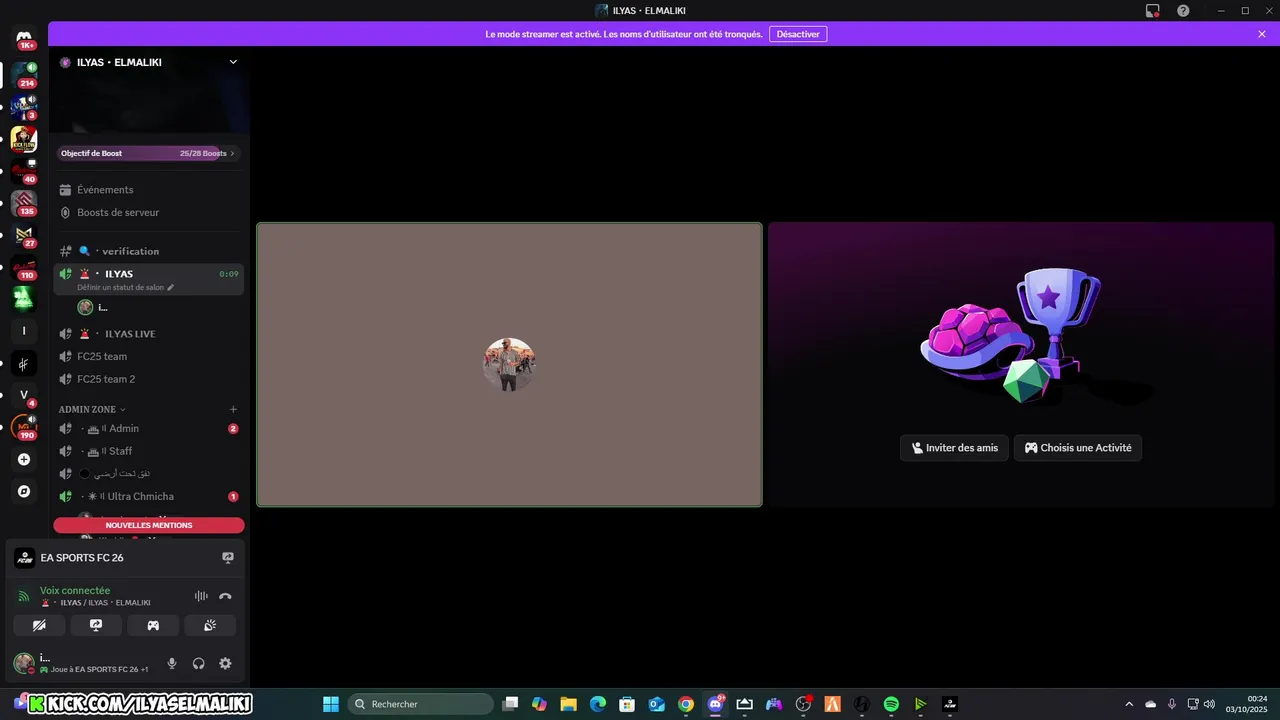Join the Staff voice channel
Viewport: 1280px width, 720px height.
[148, 451]
